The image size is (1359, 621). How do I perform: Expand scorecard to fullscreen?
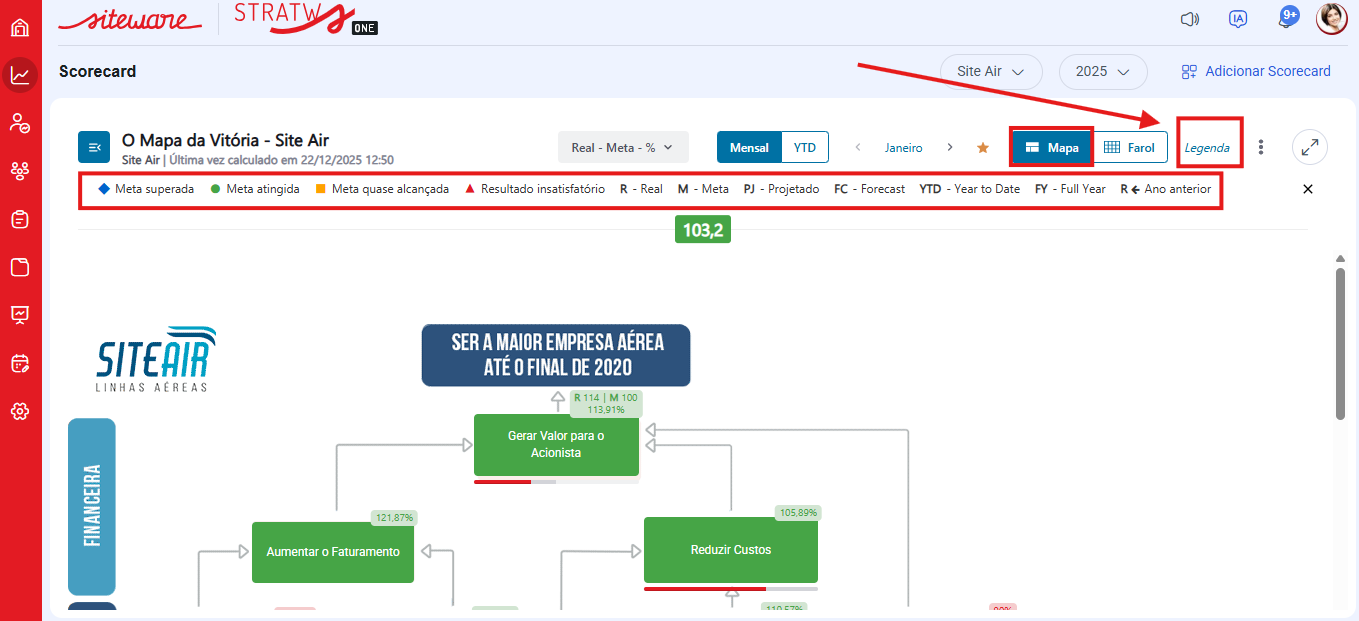click(1309, 147)
